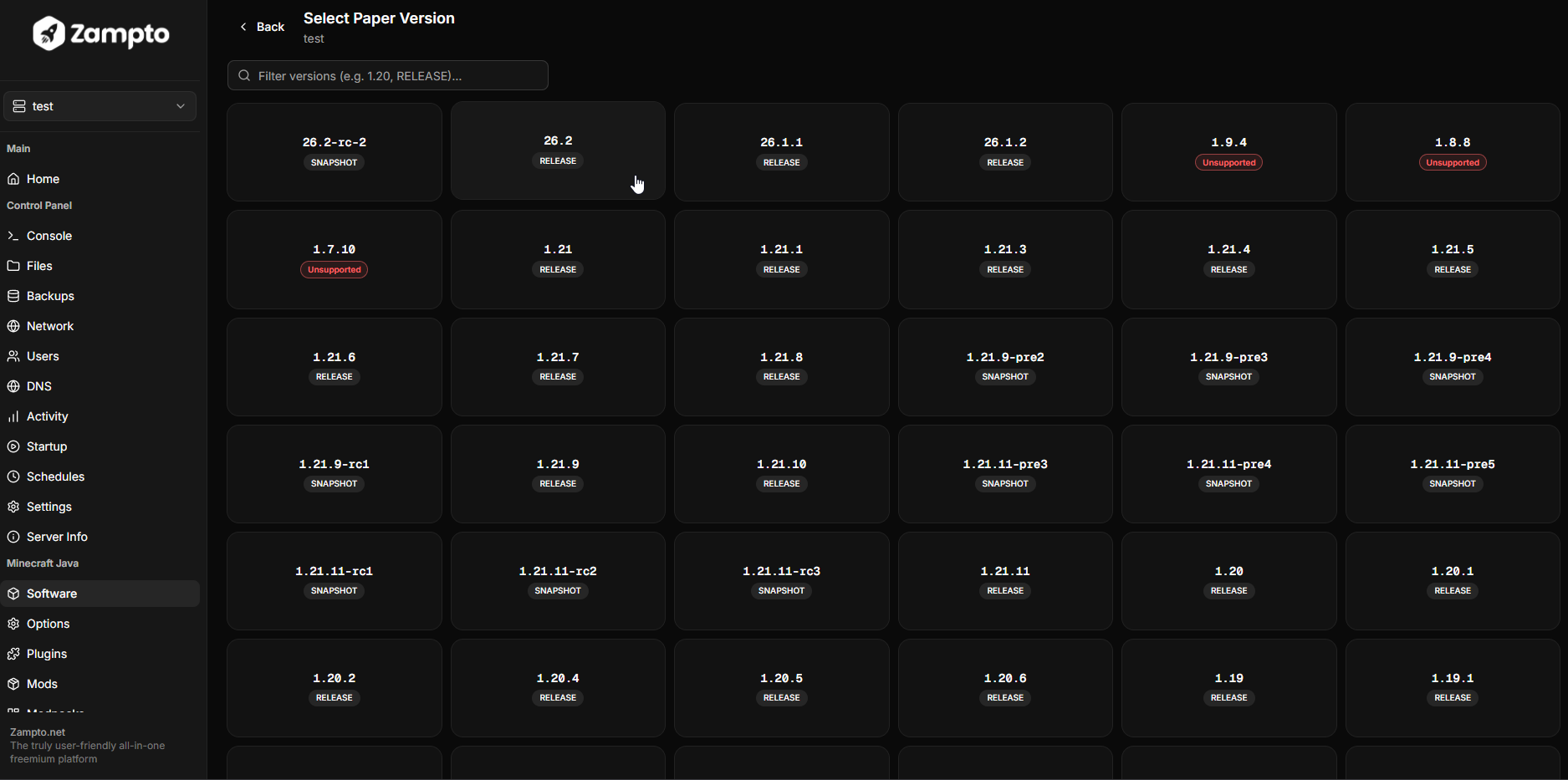
Task: Click the Zampto rocket logo icon
Action: point(49,33)
